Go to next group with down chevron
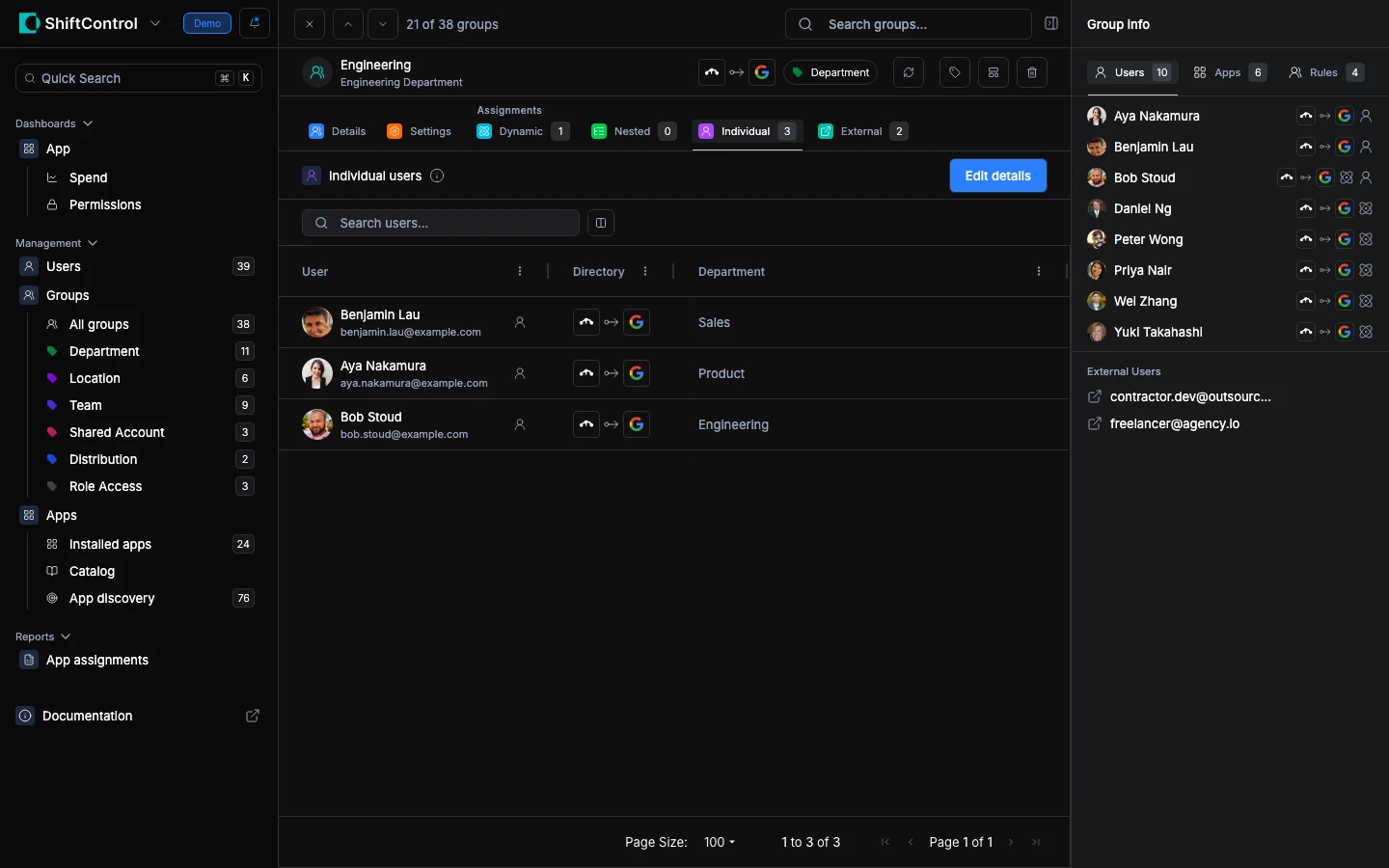1389x868 pixels. (383, 24)
